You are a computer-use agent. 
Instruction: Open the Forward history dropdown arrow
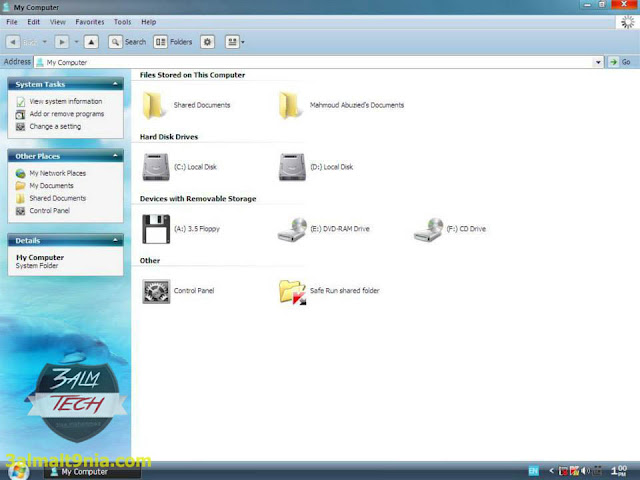pos(76,42)
